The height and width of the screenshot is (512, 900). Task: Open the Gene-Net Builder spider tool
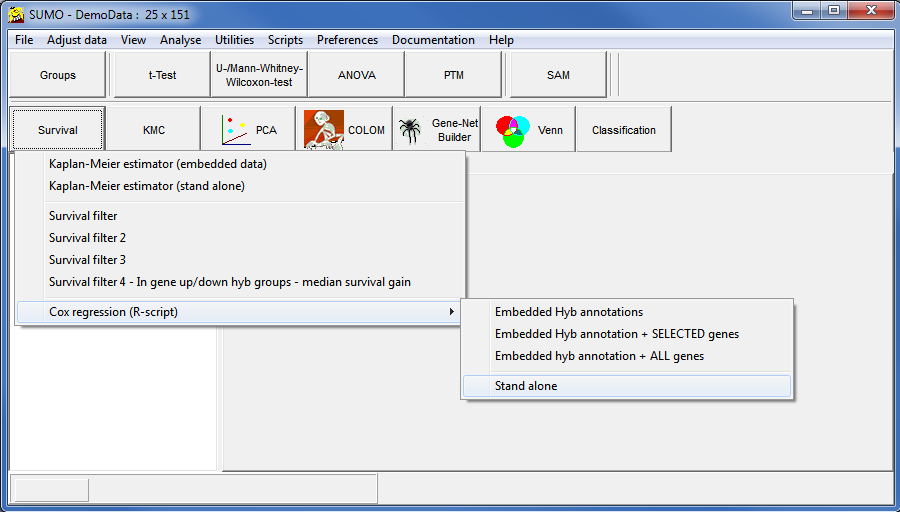tap(437, 130)
